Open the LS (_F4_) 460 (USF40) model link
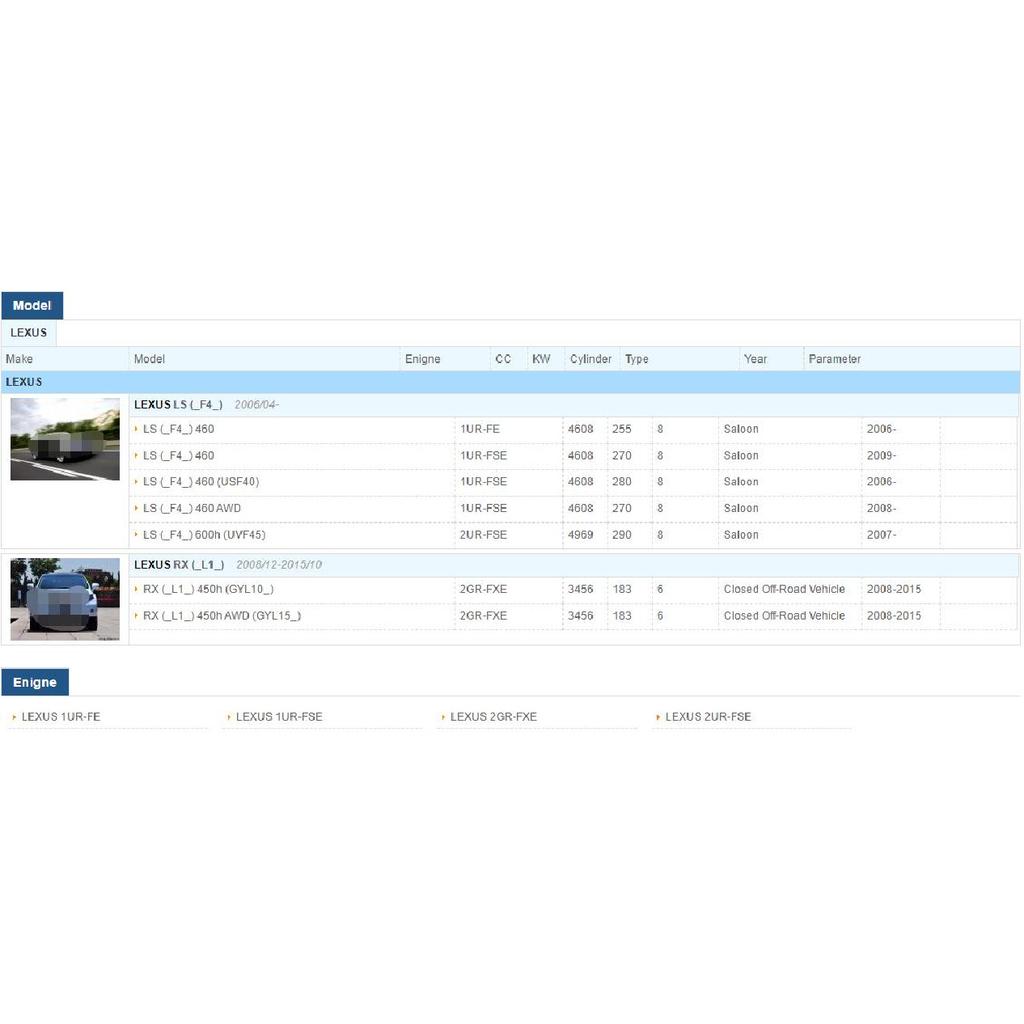 tap(201, 482)
